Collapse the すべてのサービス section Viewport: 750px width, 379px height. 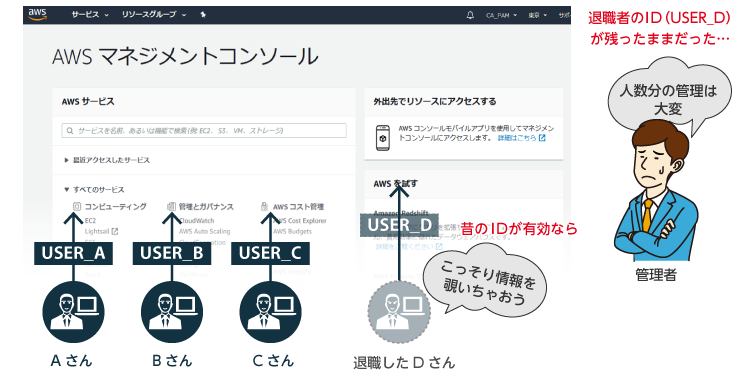point(94,190)
